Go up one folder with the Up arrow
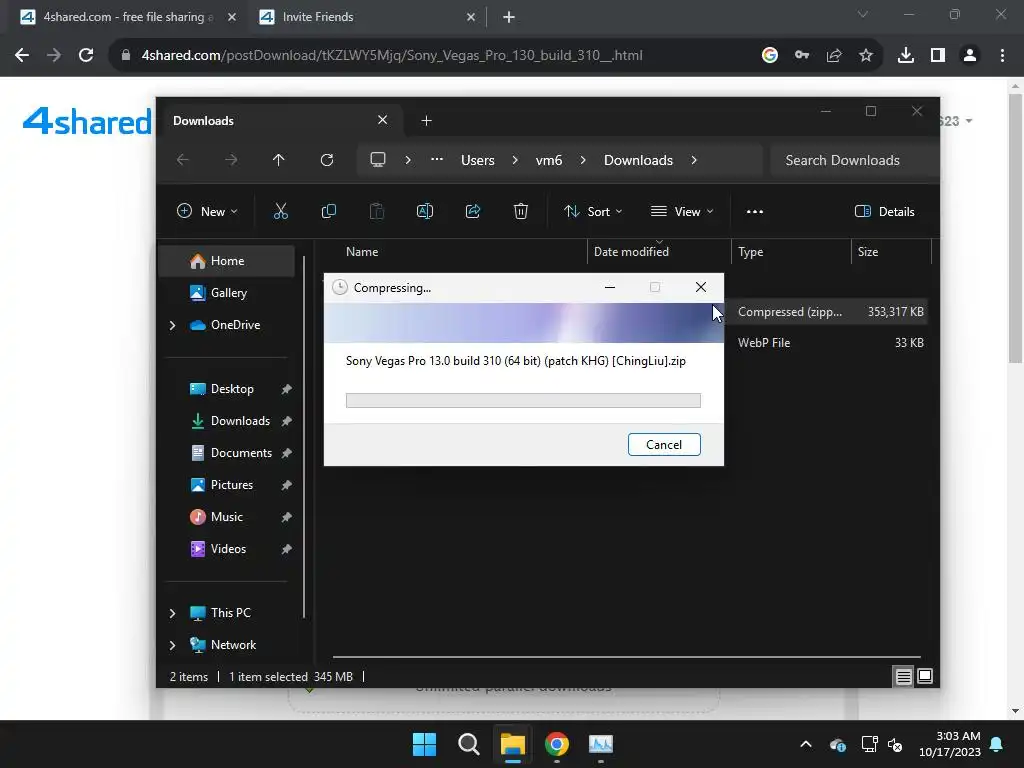The image size is (1024, 768). point(278,160)
